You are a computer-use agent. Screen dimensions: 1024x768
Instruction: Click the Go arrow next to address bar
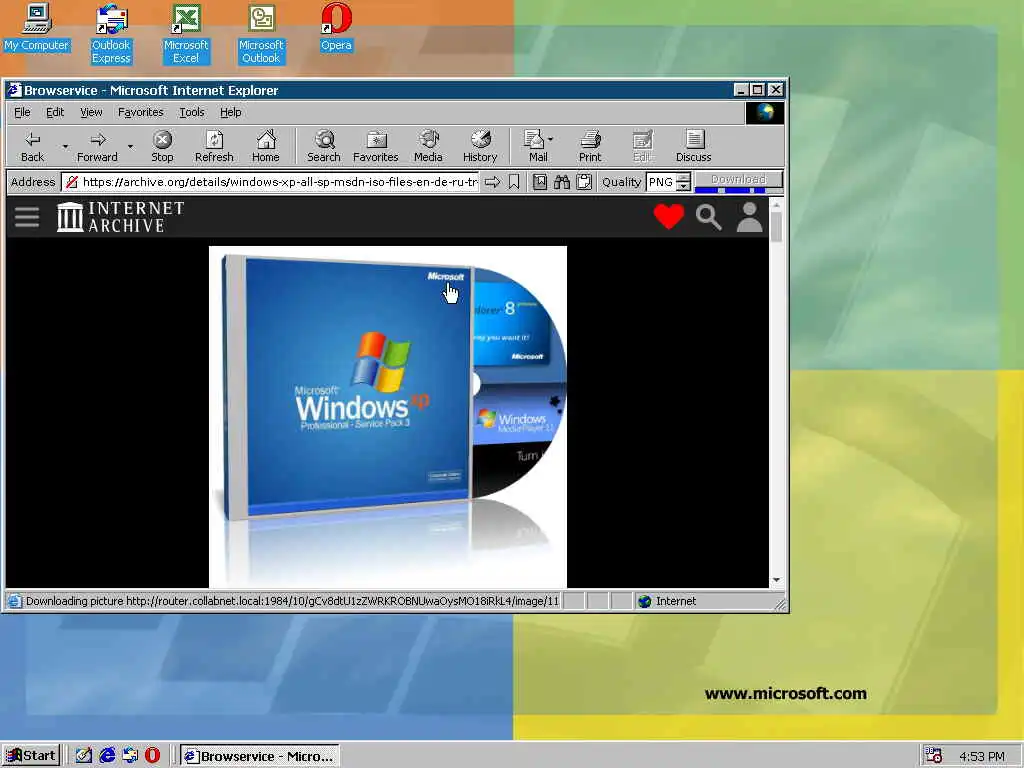point(492,182)
